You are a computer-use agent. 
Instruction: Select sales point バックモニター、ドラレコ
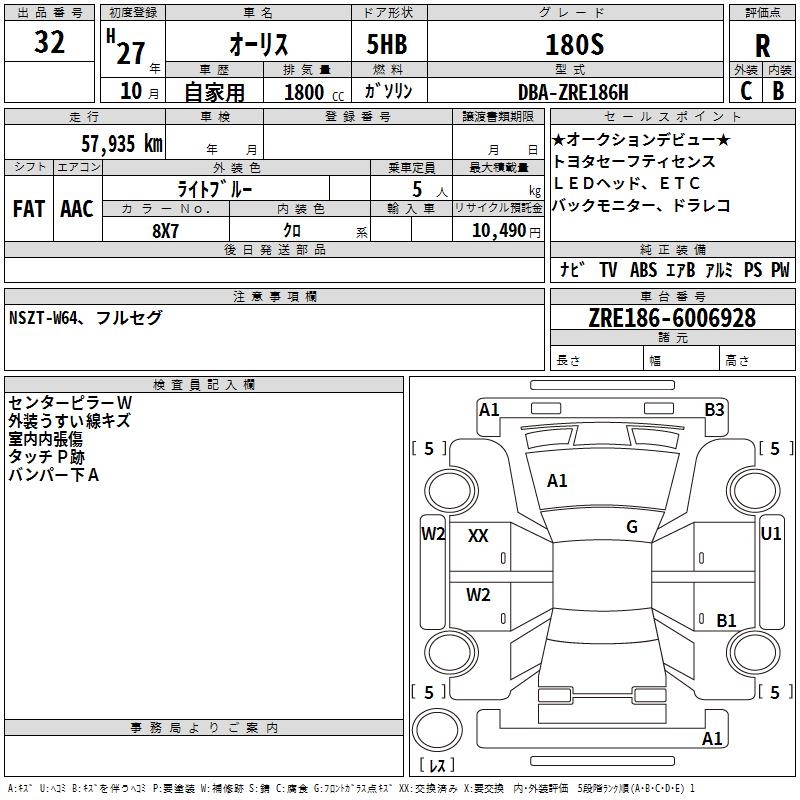pos(642,205)
